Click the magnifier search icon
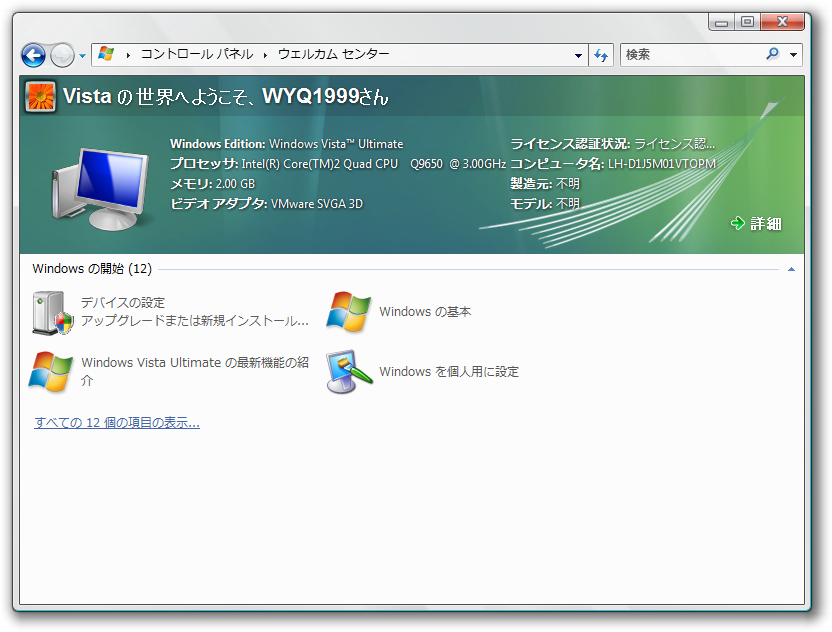This screenshot has height=632, width=832. 773,54
